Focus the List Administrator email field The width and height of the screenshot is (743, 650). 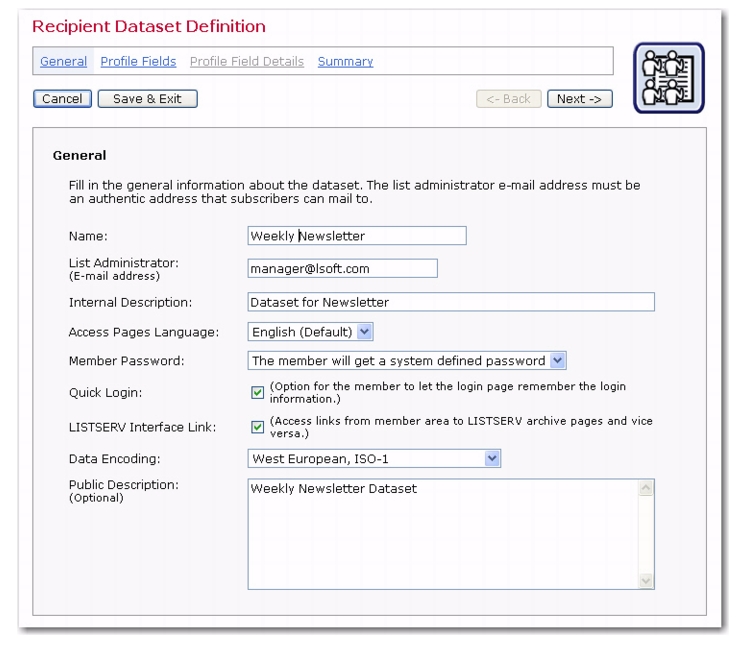(x=342, y=268)
